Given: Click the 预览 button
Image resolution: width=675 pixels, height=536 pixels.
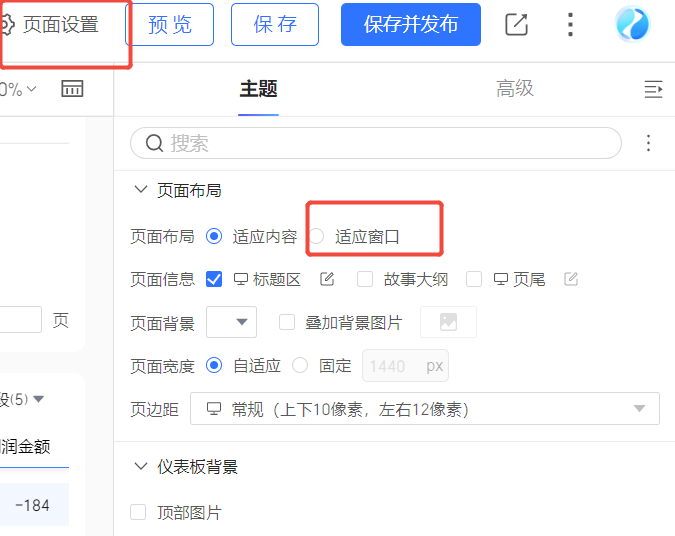Looking at the screenshot, I should 170,25.
